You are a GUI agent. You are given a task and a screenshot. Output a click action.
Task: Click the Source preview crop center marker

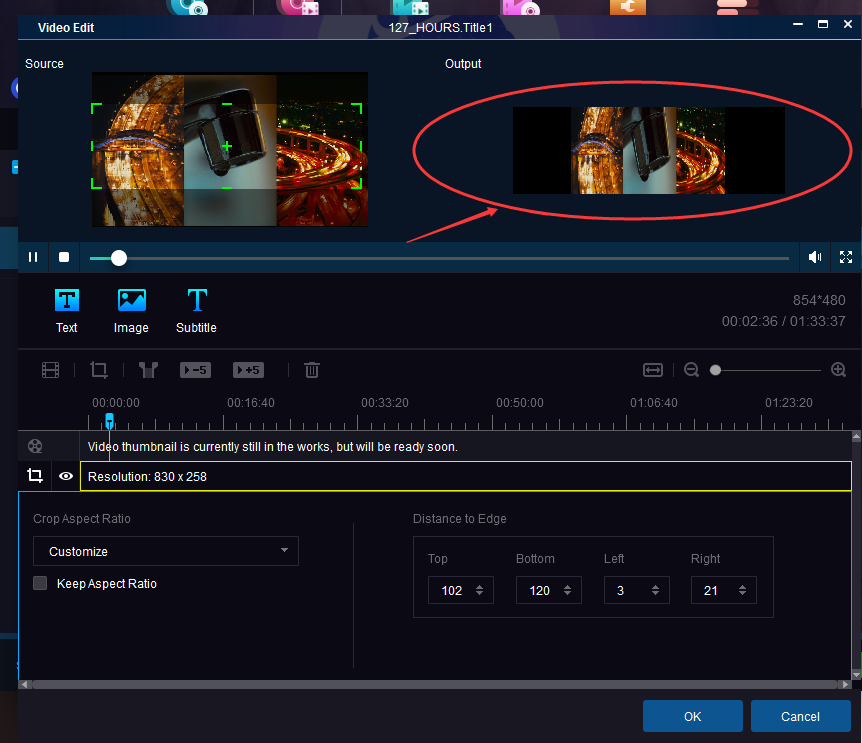coord(226,146)
